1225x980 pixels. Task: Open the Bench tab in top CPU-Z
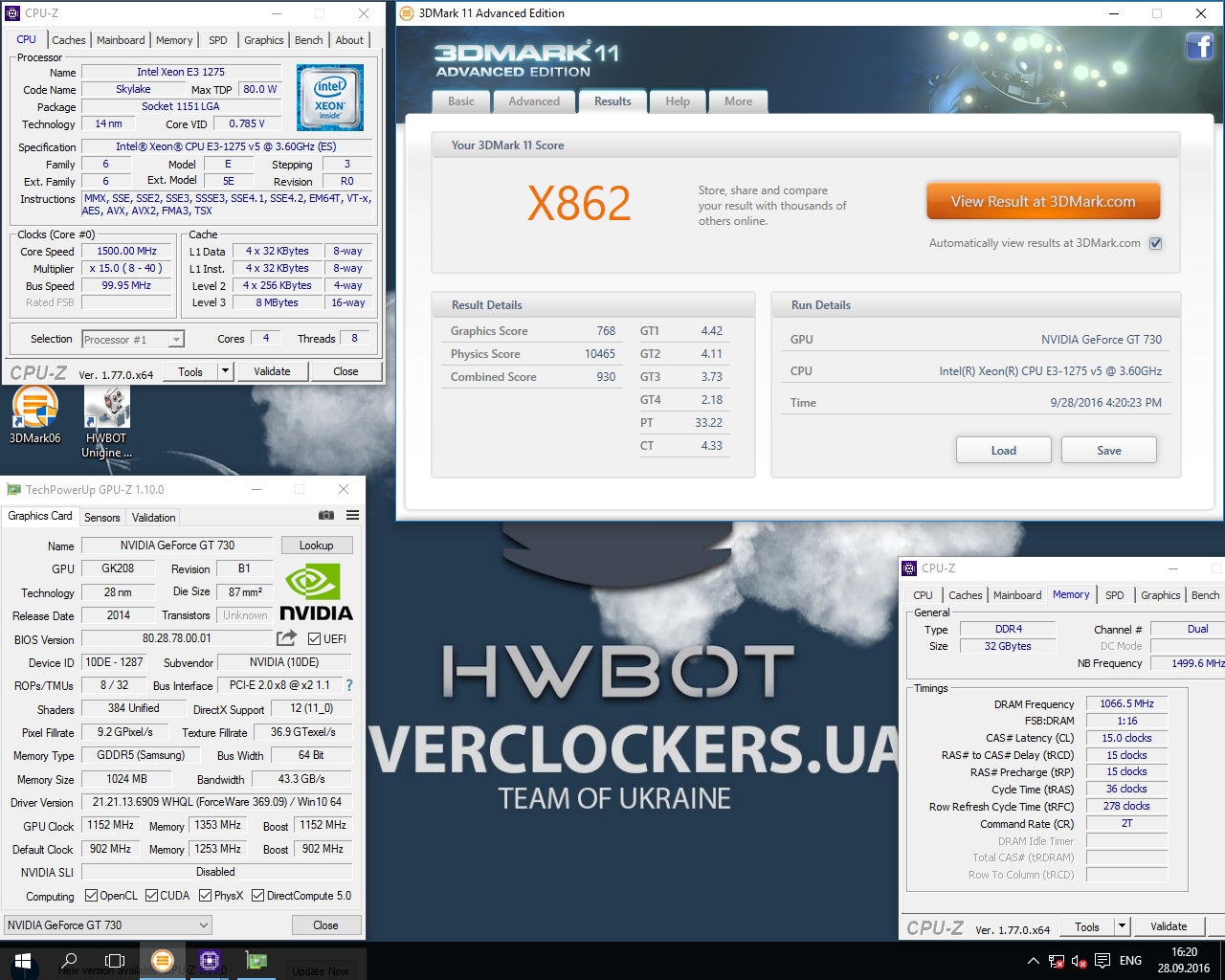point(308,40)
